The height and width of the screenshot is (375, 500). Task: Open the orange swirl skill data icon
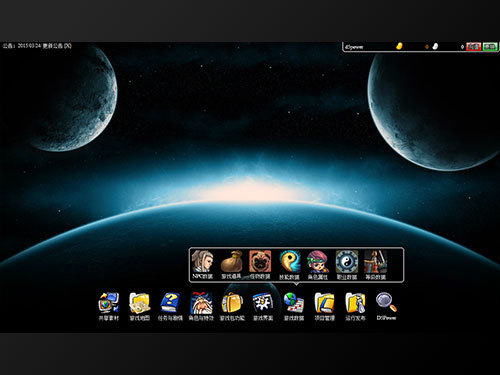click(x=289, y=262)
